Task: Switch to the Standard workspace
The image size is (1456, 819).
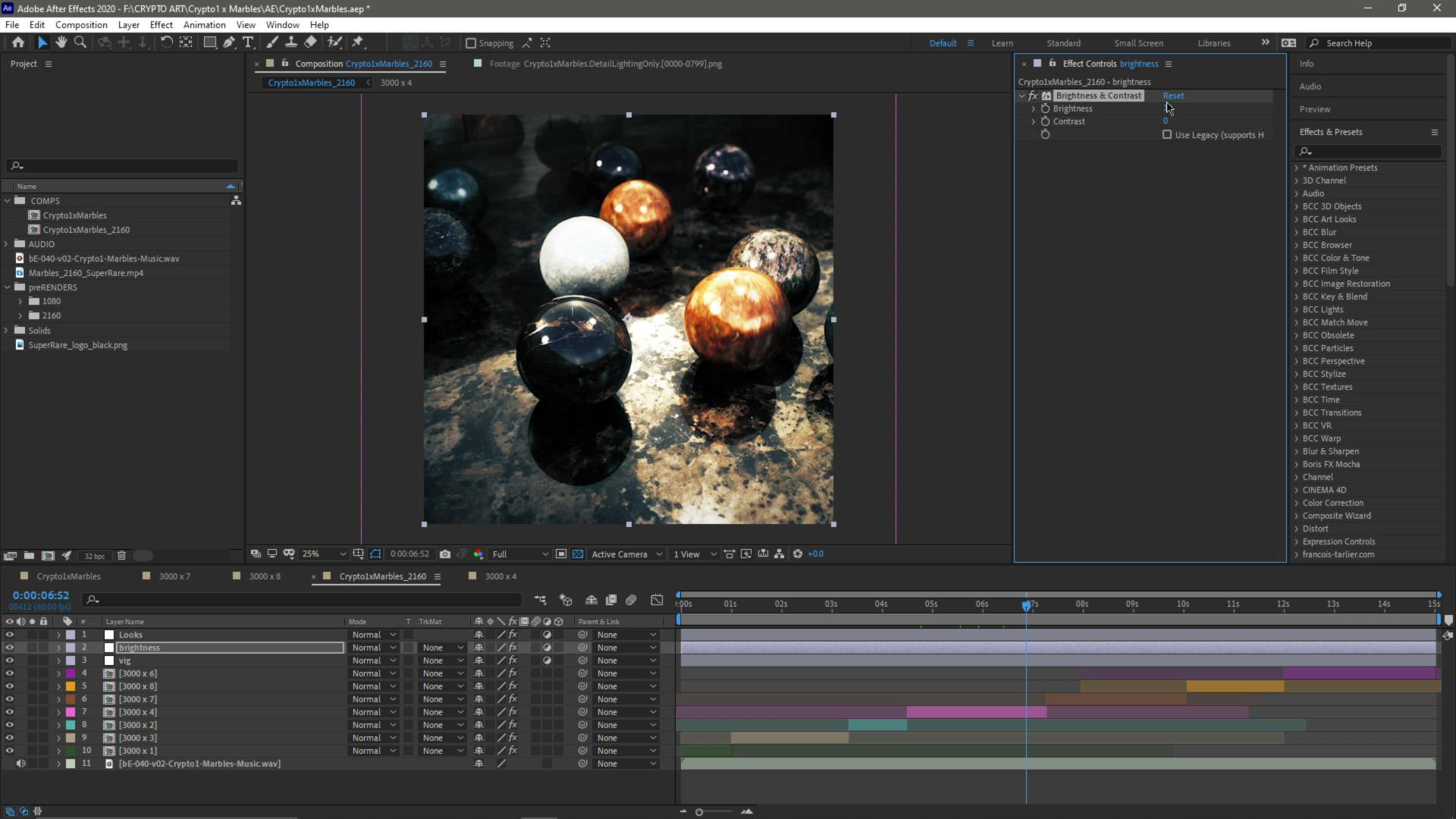Action: tap(1063, 43)
